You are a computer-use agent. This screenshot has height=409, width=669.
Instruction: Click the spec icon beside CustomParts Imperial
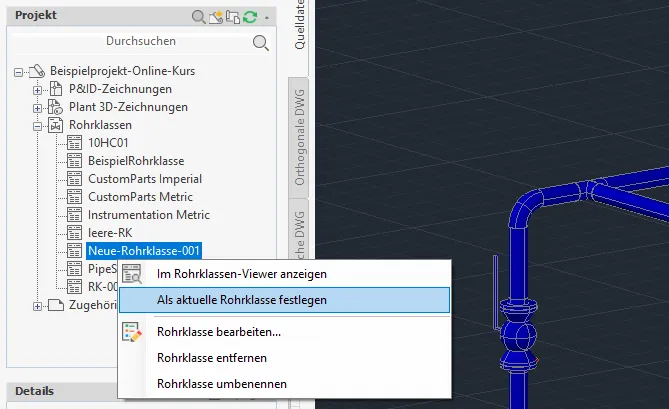point(75,179)
